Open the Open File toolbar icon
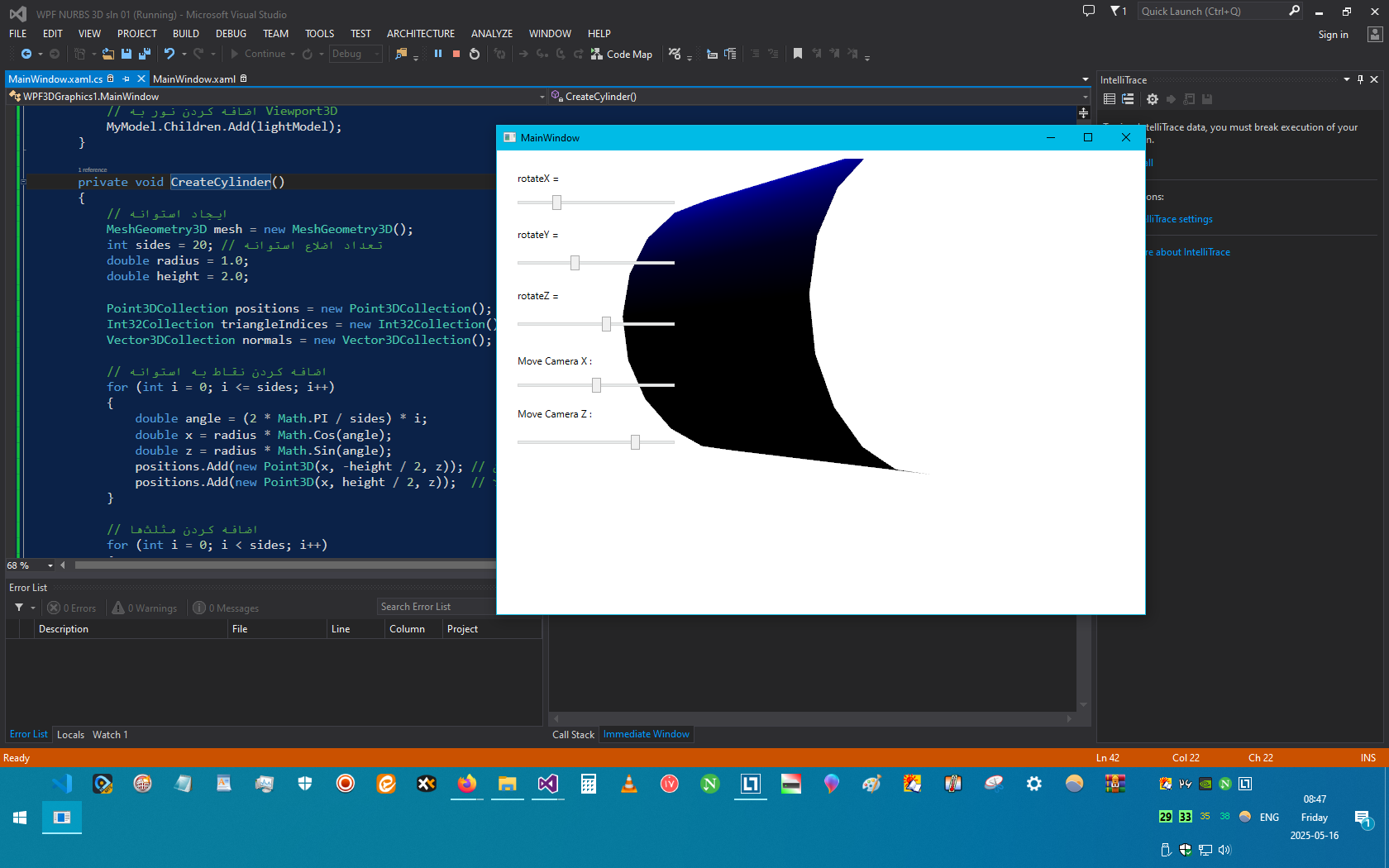 [x=108, y=54]
